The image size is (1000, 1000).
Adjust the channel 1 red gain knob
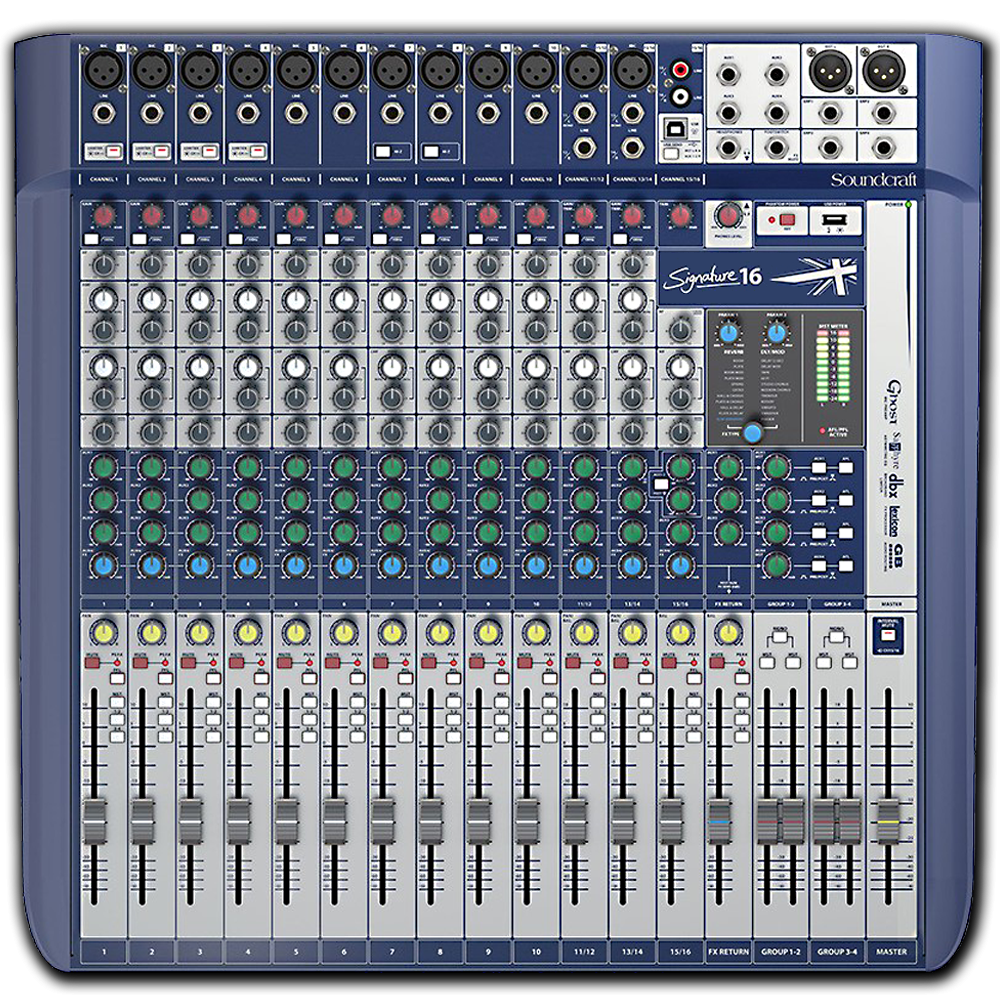pyautogui.click(x=104, y=216)
